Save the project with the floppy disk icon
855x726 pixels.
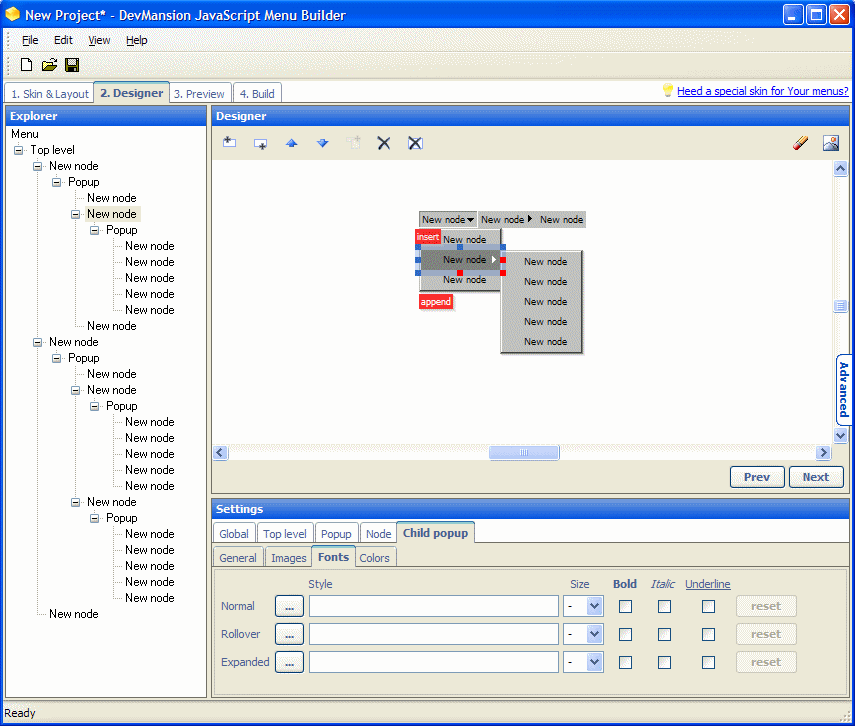point(72,65)
